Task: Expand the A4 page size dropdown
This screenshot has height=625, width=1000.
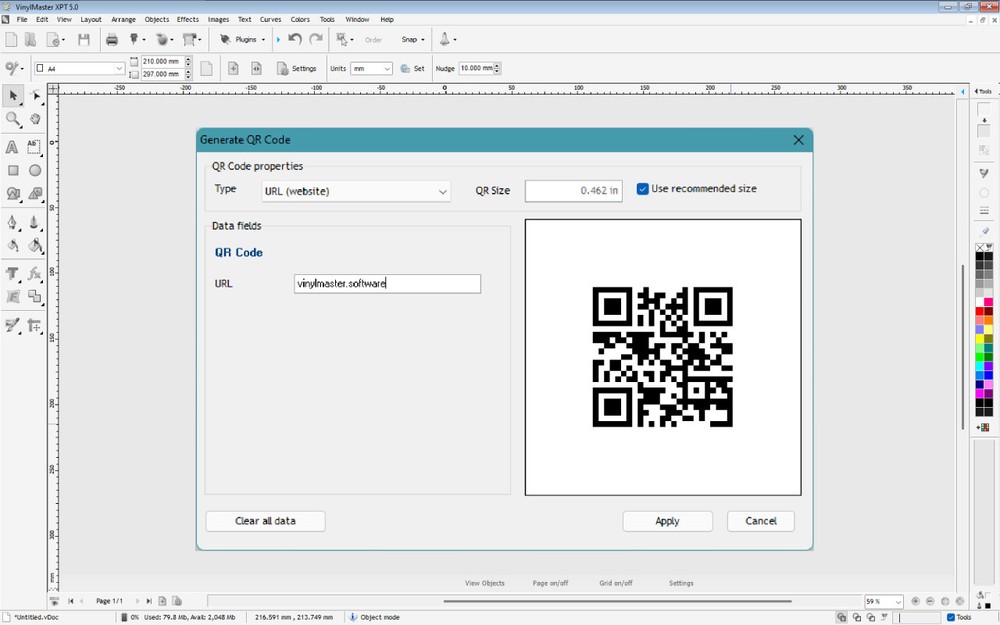Action: coord(117,68)
